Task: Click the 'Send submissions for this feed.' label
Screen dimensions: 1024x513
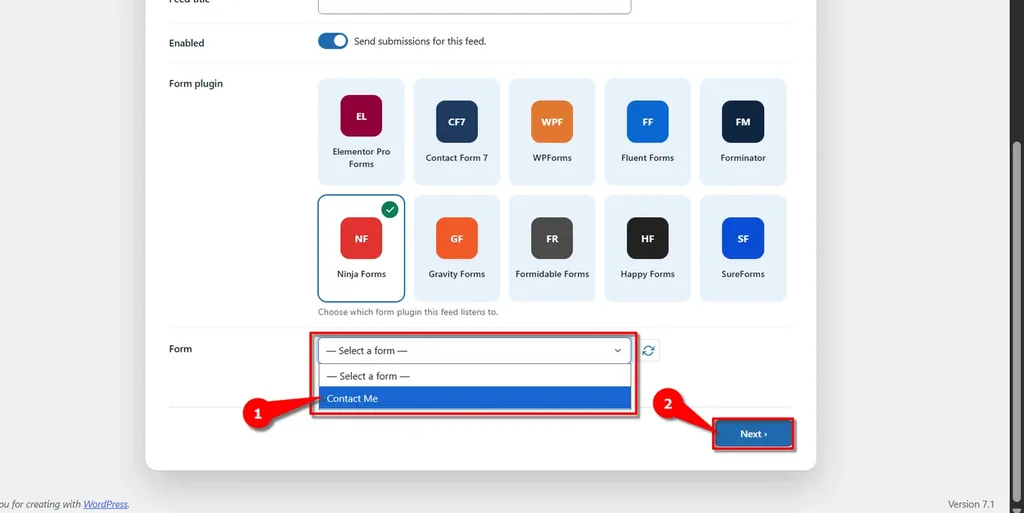Action: (420, 41)
